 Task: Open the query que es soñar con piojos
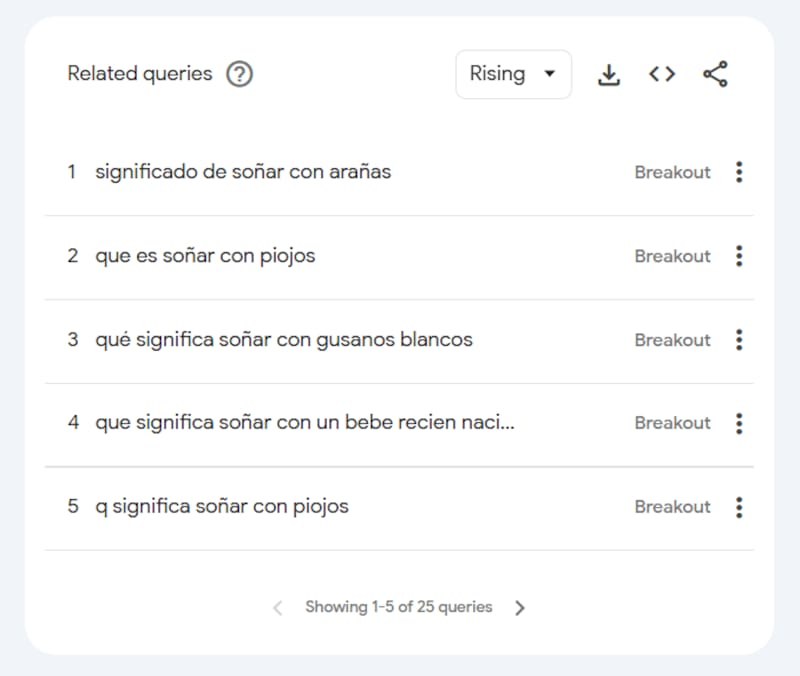[x=206, y=256]
